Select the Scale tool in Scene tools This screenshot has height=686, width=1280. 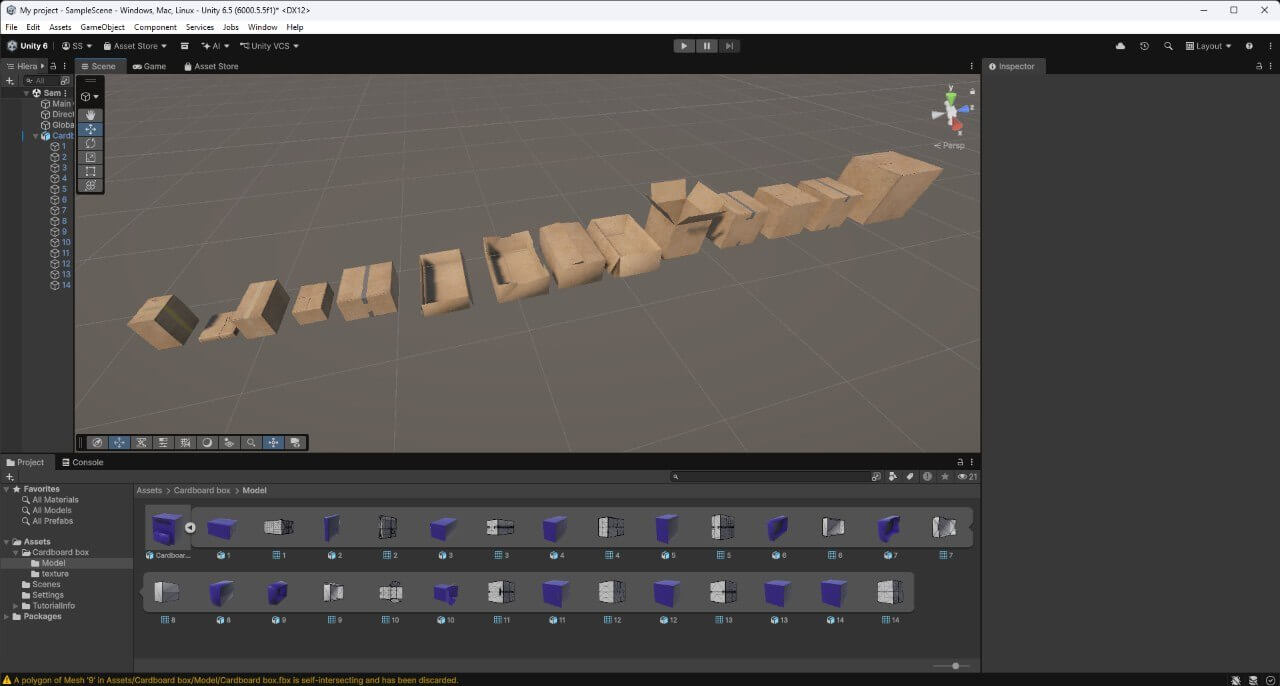90,157
